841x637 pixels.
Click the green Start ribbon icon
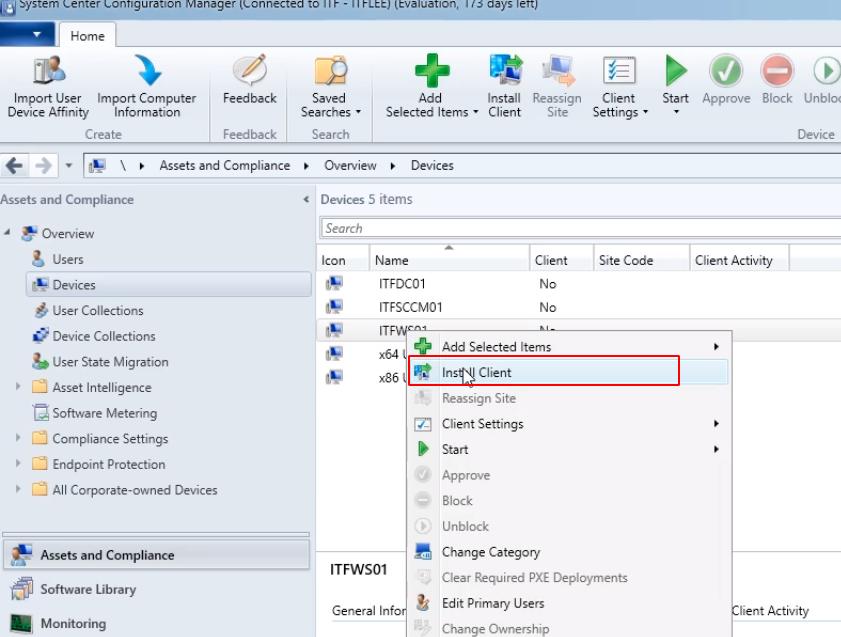click(676, 71)
